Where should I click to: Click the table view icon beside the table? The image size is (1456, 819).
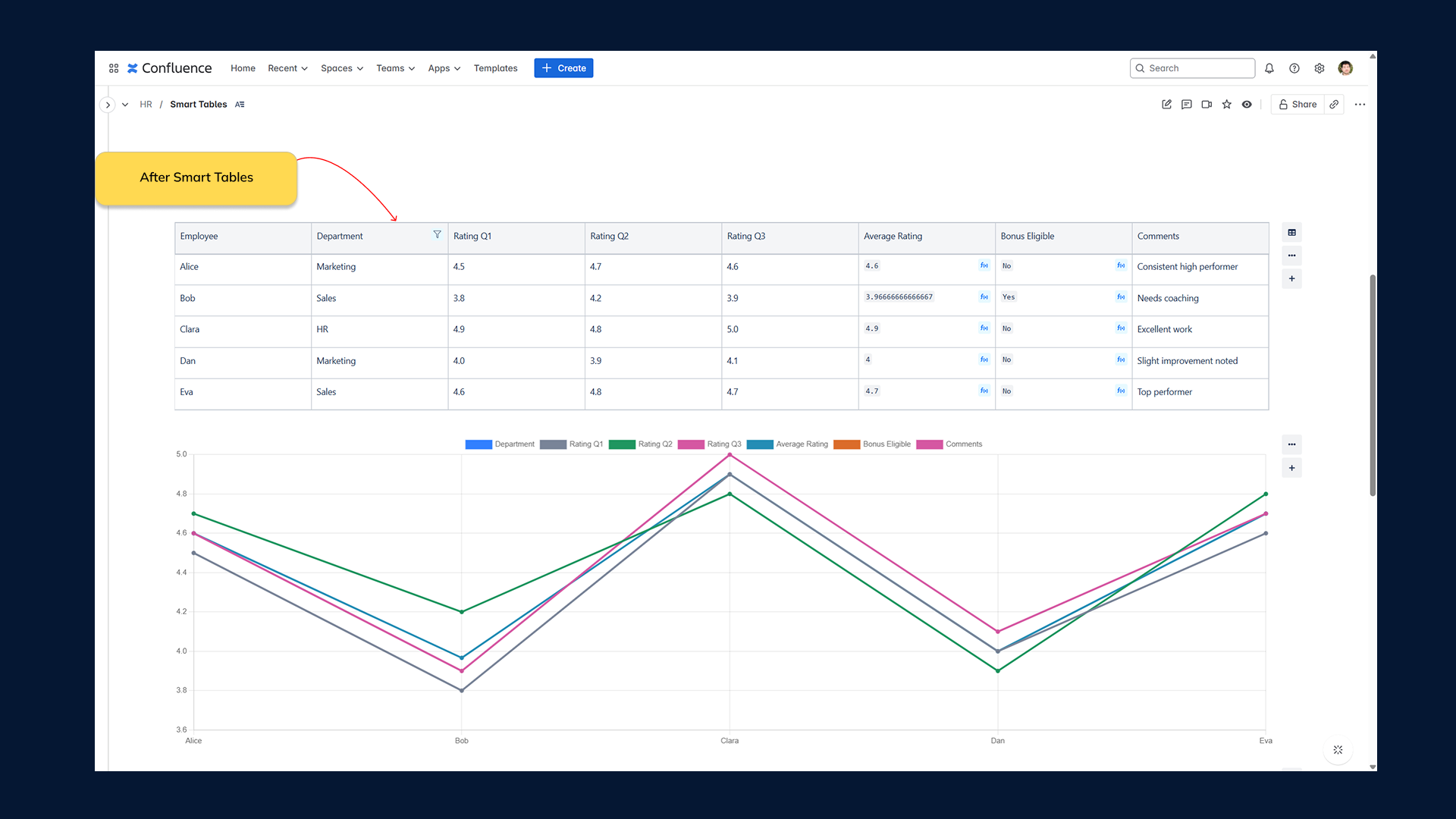pos(1292,233)
